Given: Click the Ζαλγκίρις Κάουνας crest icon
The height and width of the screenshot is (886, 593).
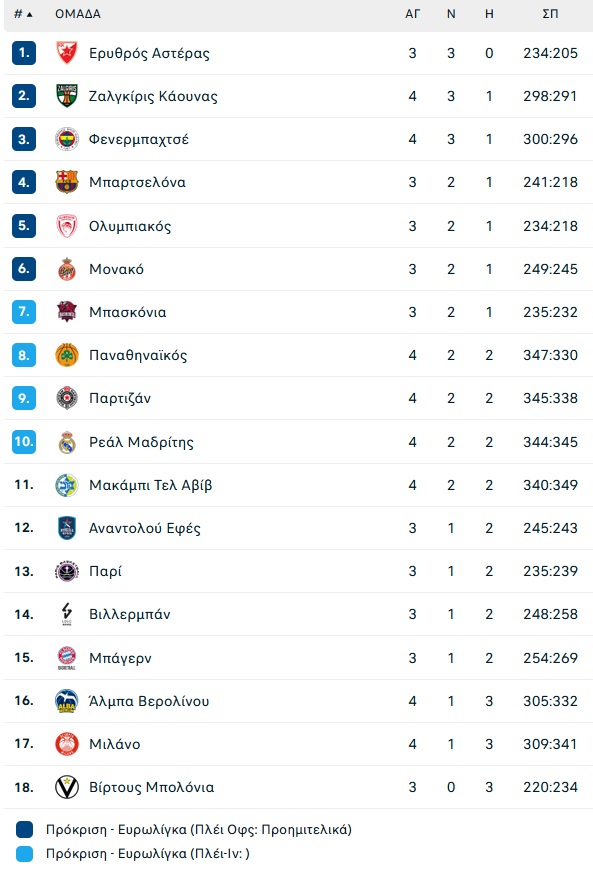Looking at the screenshot, I should (x=67, y=95).
